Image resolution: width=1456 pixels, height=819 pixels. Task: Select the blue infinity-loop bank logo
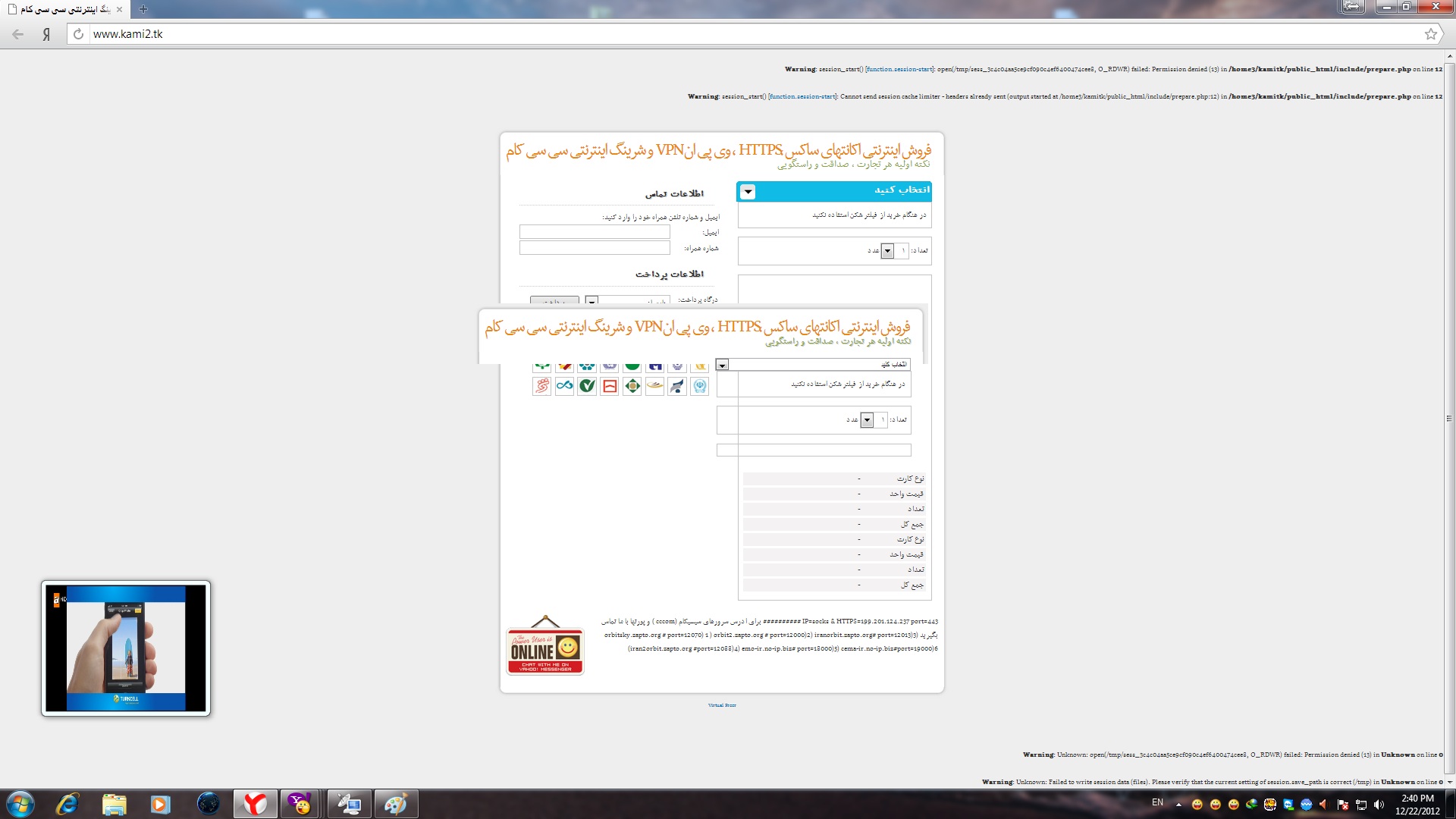click(x=564, y=386)
